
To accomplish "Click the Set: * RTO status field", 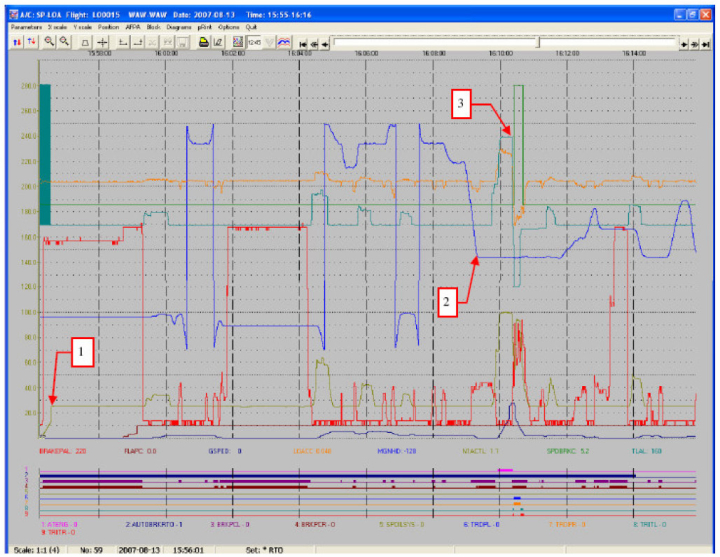I will [x=263, y=550].
